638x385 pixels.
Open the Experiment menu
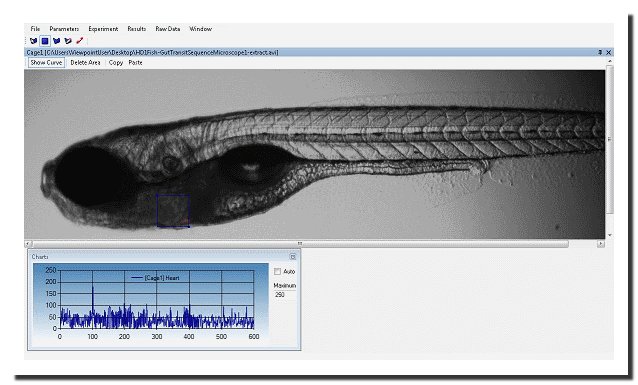[x=103, y=29]
